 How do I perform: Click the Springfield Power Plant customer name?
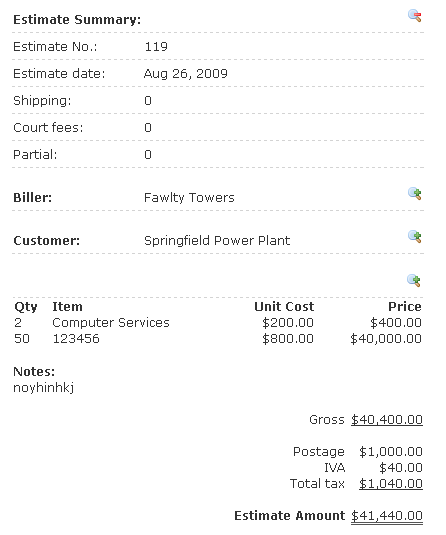coord(217,241)
